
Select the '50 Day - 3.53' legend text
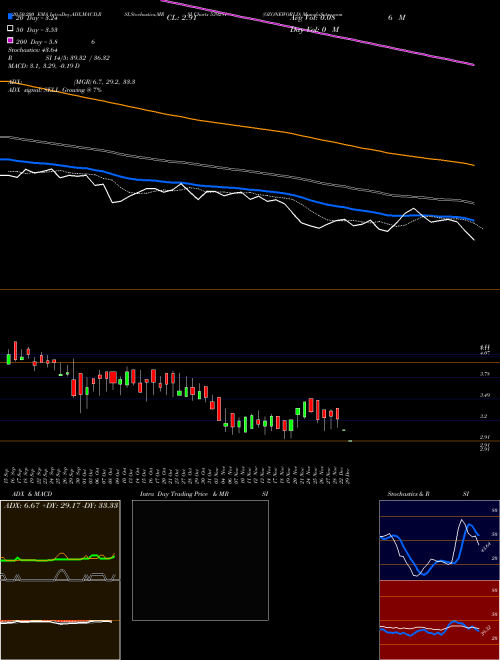tap(37, 30)
